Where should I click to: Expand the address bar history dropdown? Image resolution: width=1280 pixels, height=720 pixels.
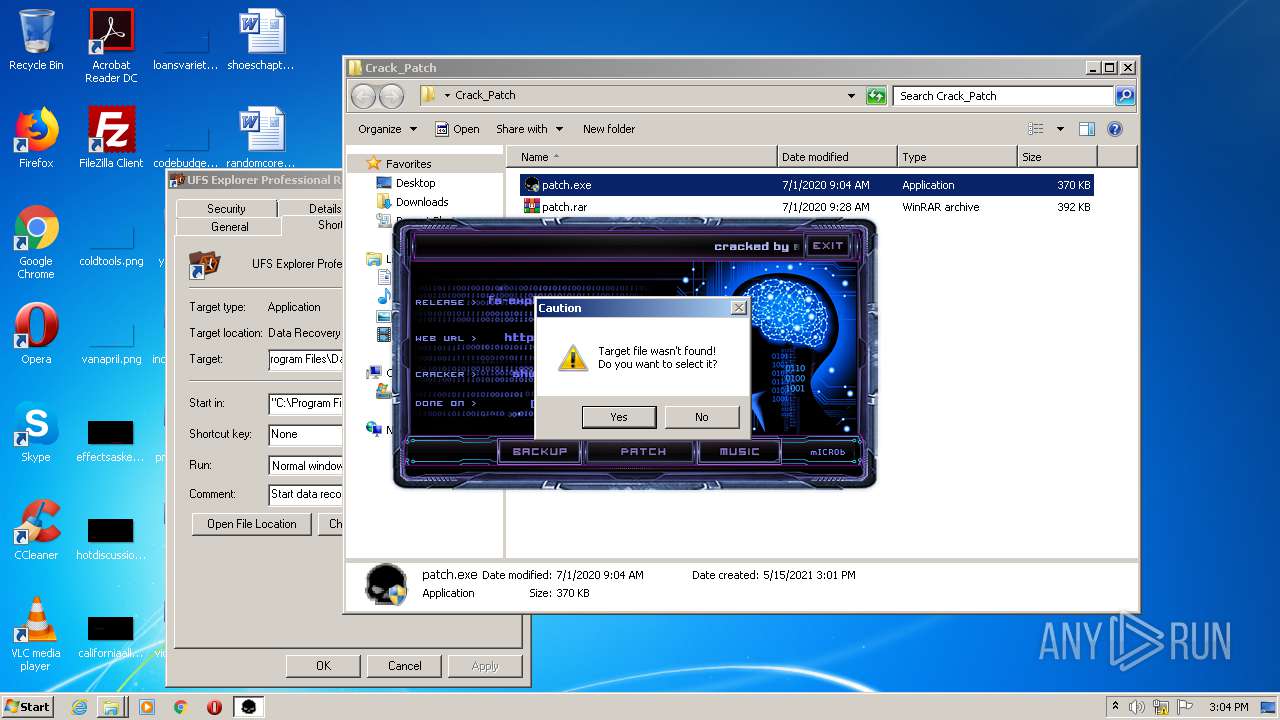tap(851, 96)
